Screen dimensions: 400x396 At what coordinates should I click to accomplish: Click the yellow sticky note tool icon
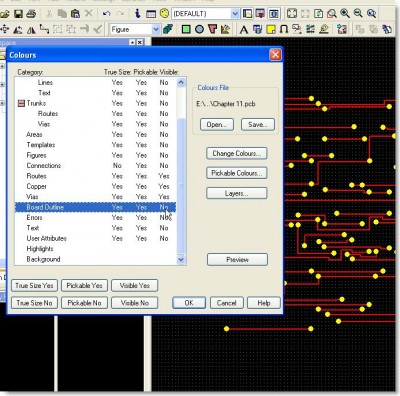(271, 30)
